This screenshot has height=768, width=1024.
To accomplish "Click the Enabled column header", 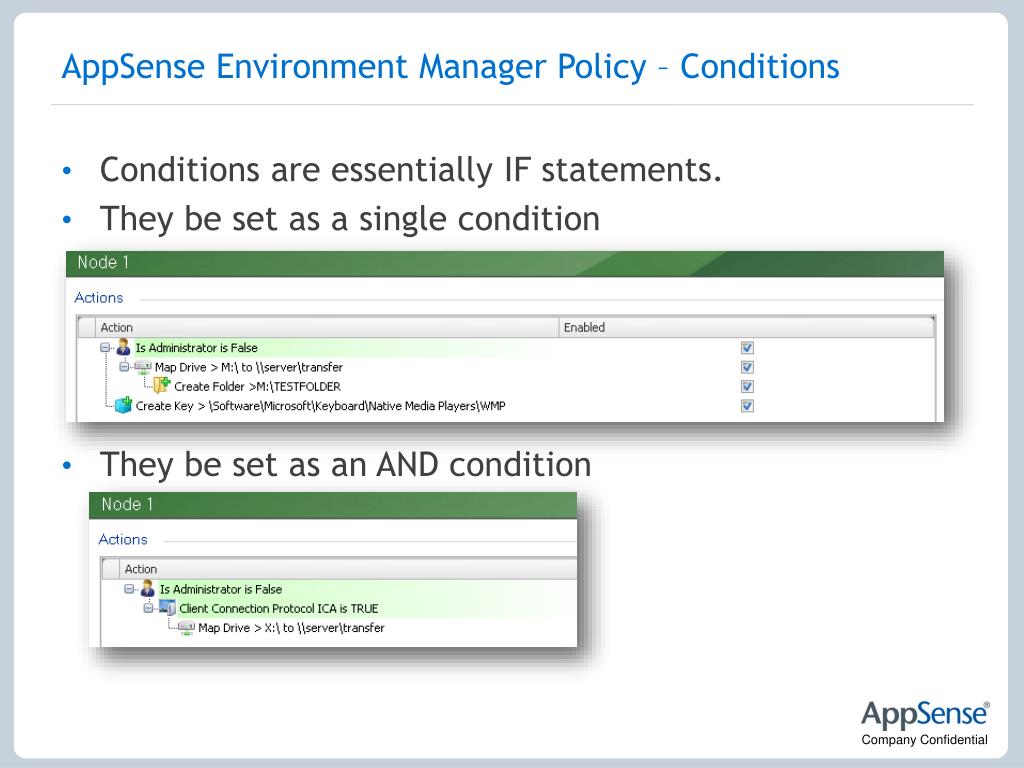I will click(746, 327).
